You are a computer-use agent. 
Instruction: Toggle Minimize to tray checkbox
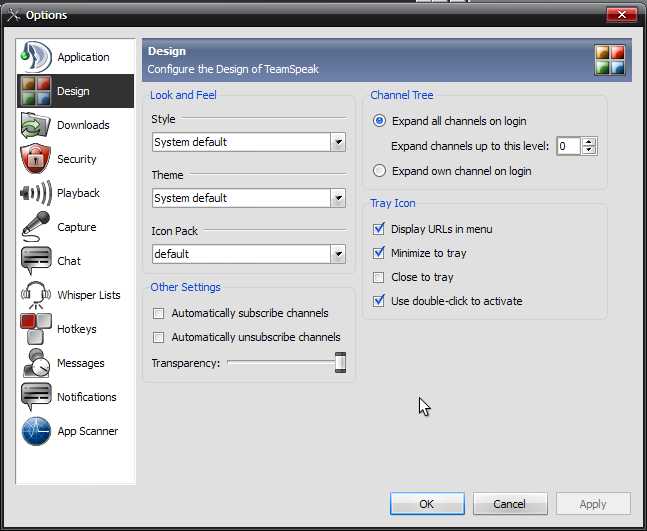(x=378, y=253)
